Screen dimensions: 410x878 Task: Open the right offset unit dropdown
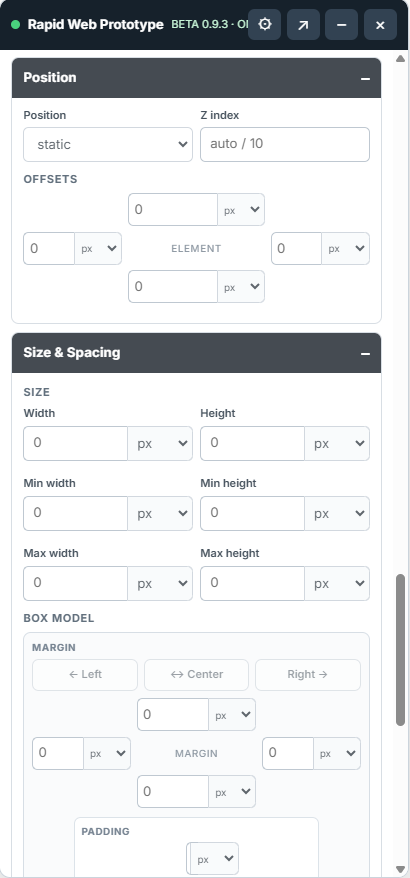point(346,249)
